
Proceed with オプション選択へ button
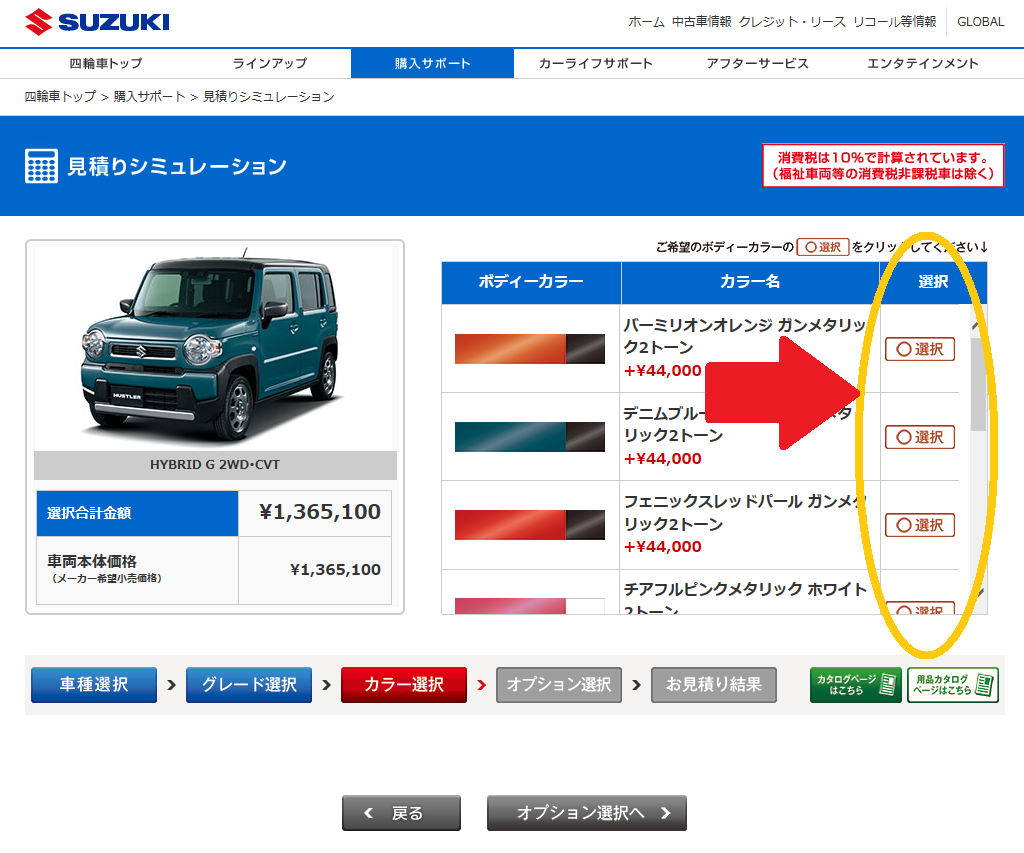[587, 813]
